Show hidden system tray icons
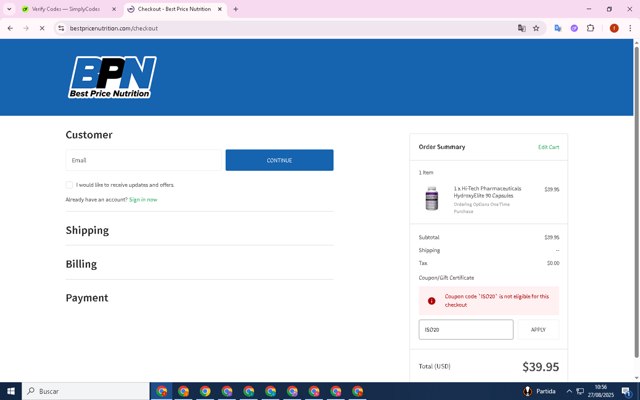Screen dimensions: 640x400 click(x=569, y=391)
